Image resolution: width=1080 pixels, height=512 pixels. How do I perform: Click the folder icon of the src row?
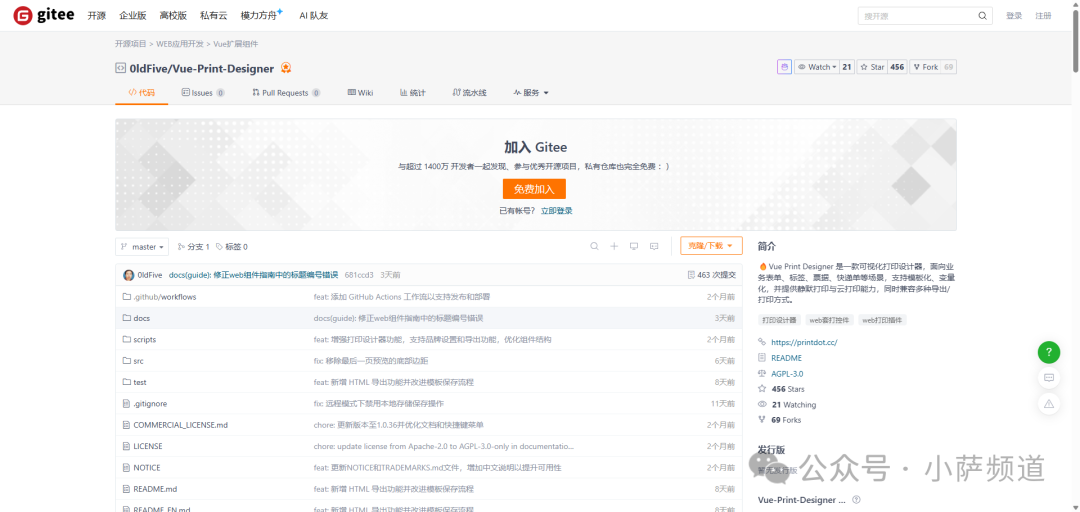coord(127,360)
